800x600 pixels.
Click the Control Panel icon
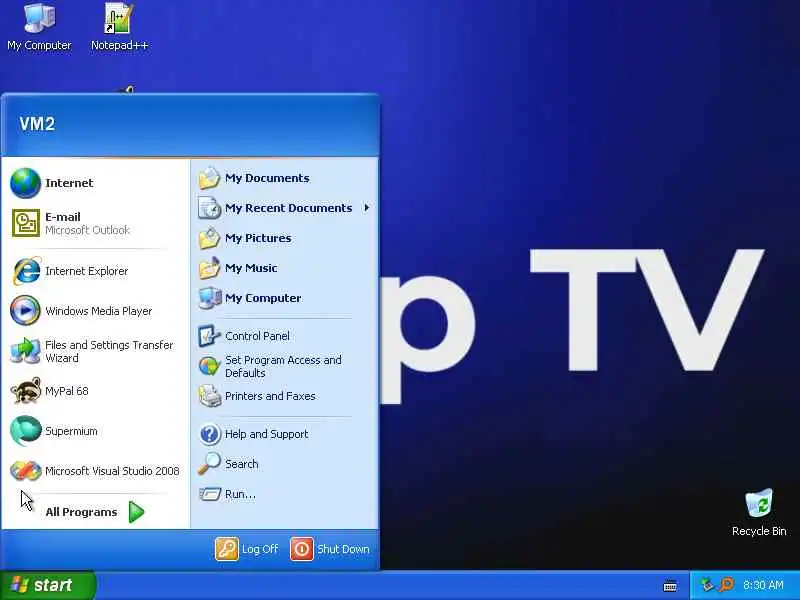pos(209,336)
